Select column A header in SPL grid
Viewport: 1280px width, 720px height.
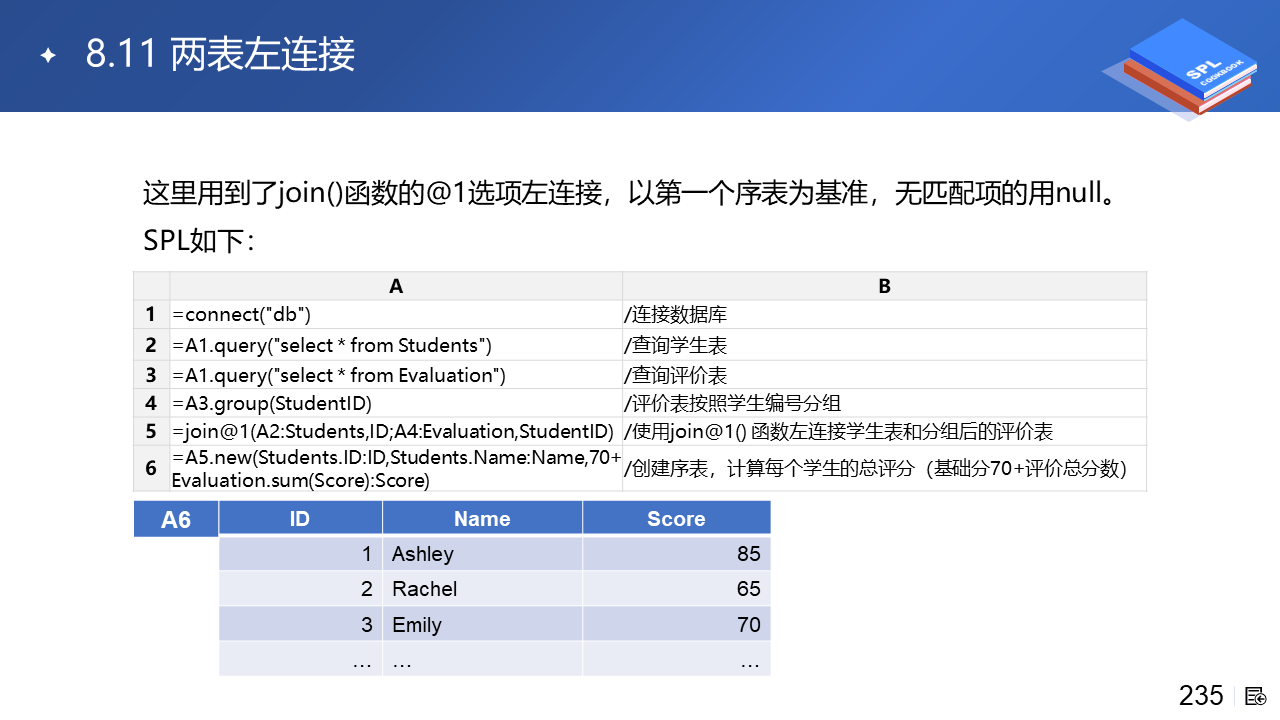coord(396,286)
